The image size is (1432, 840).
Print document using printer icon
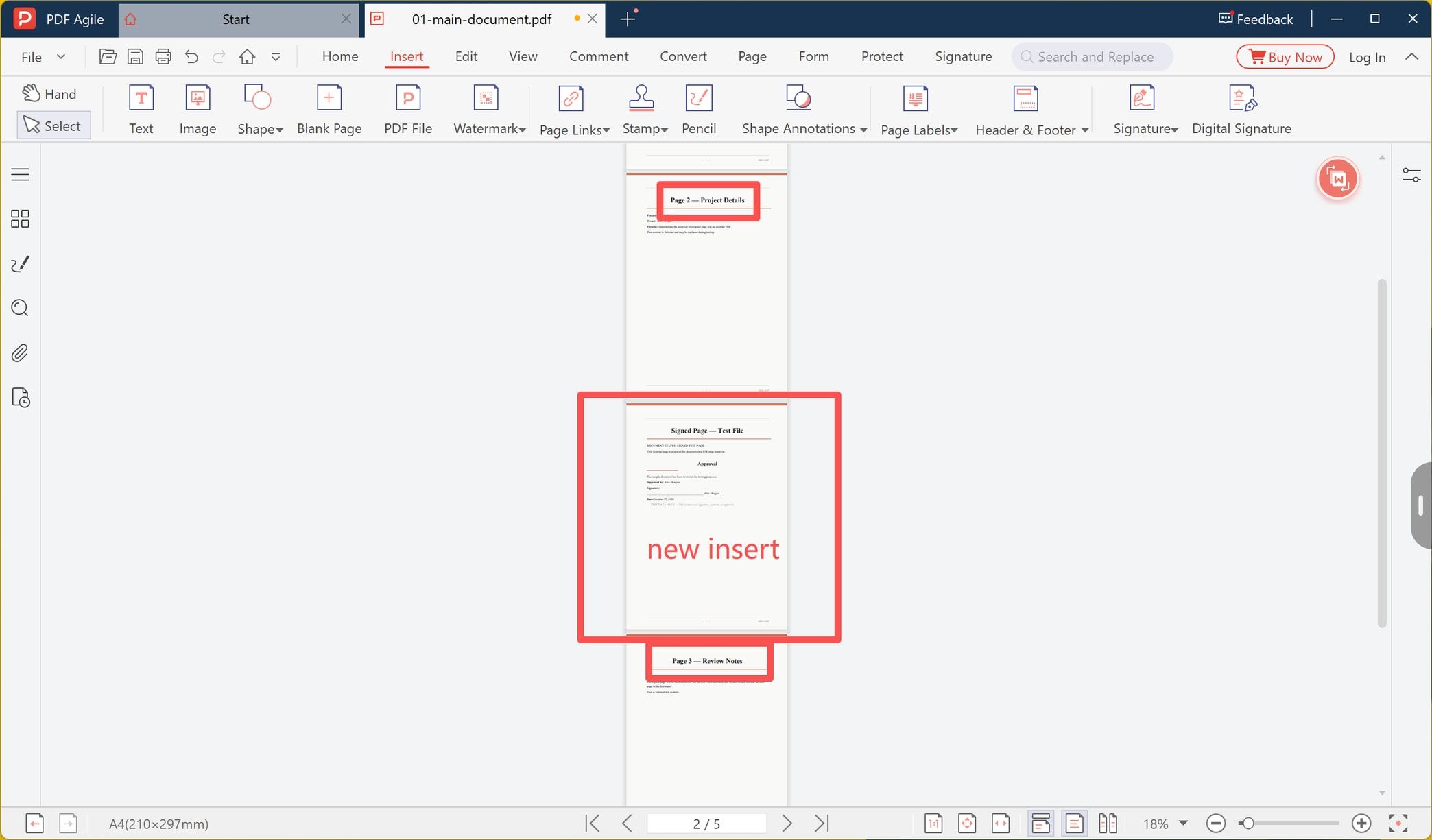click(x=163, y=57)
